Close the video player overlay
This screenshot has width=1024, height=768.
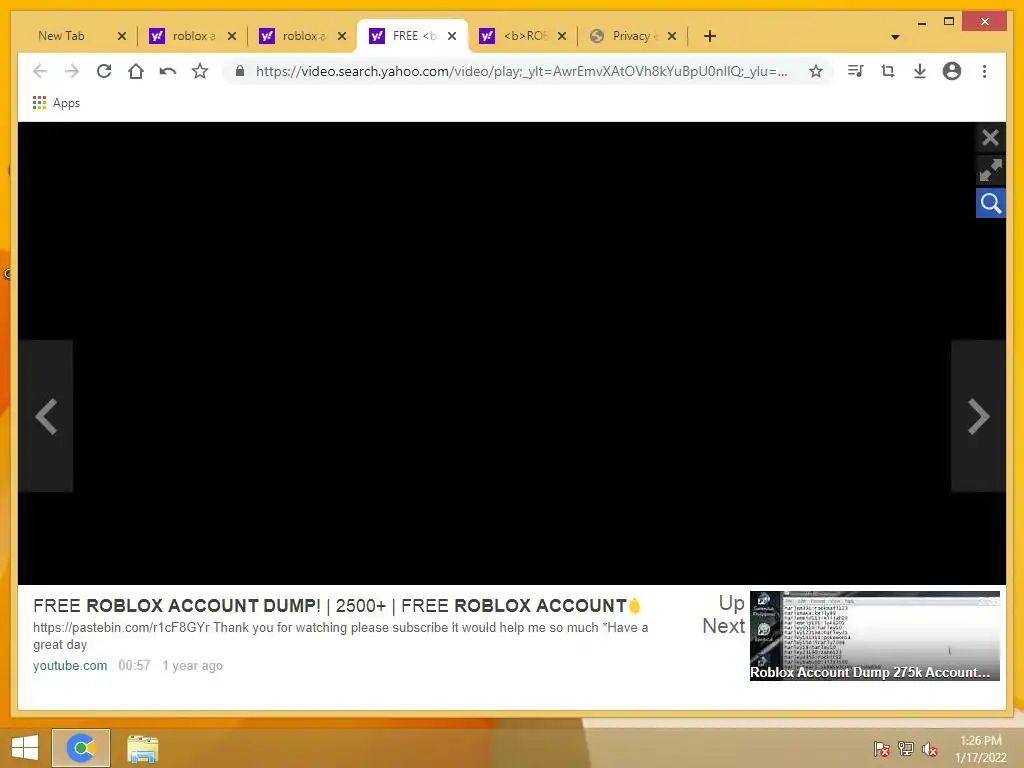(990, 138)
